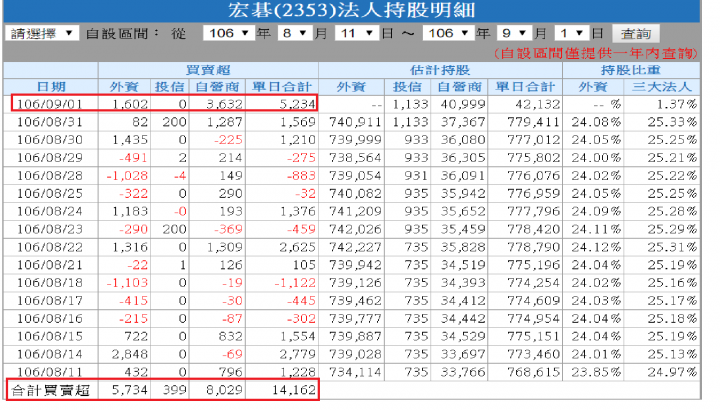Select the 106/08/28 date cell
The height and width of the screenshot is (410, 720).
(x=50, y=176)
